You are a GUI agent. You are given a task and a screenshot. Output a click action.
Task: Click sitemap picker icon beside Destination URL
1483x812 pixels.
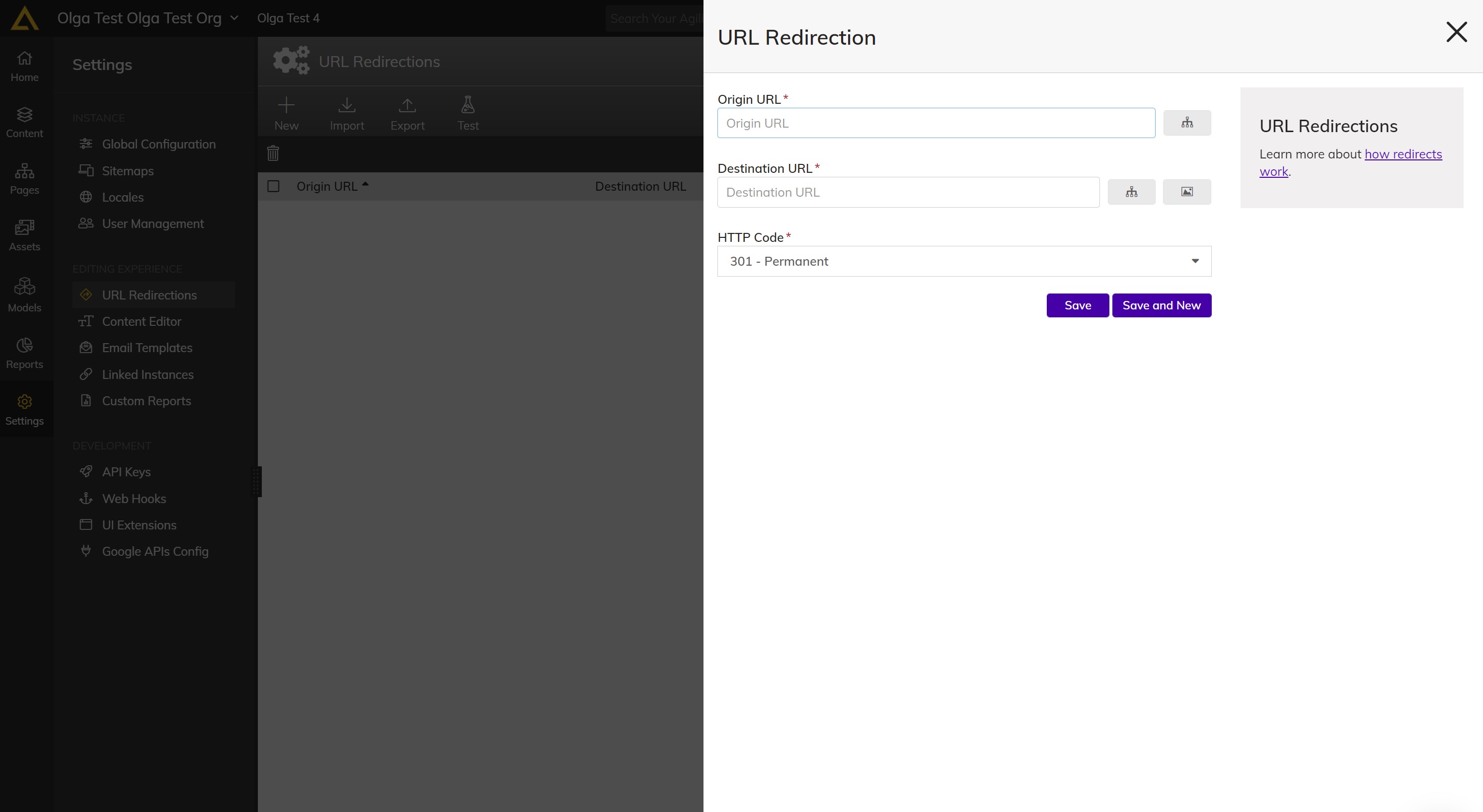pos(1131,192)
